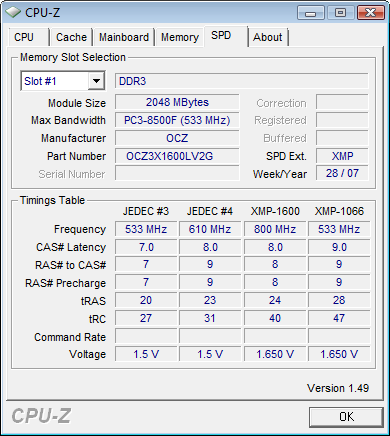
Task: Click the JEDEC #4 column header
Action: pyautogui.click(x=210, y=211)
